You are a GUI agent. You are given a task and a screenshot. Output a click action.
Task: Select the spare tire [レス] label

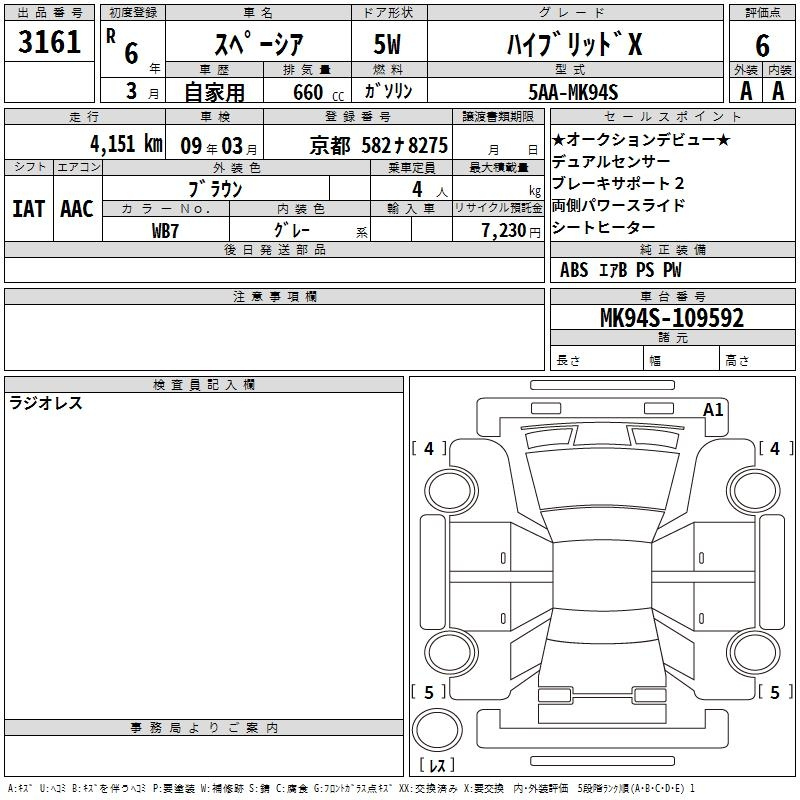437,765
